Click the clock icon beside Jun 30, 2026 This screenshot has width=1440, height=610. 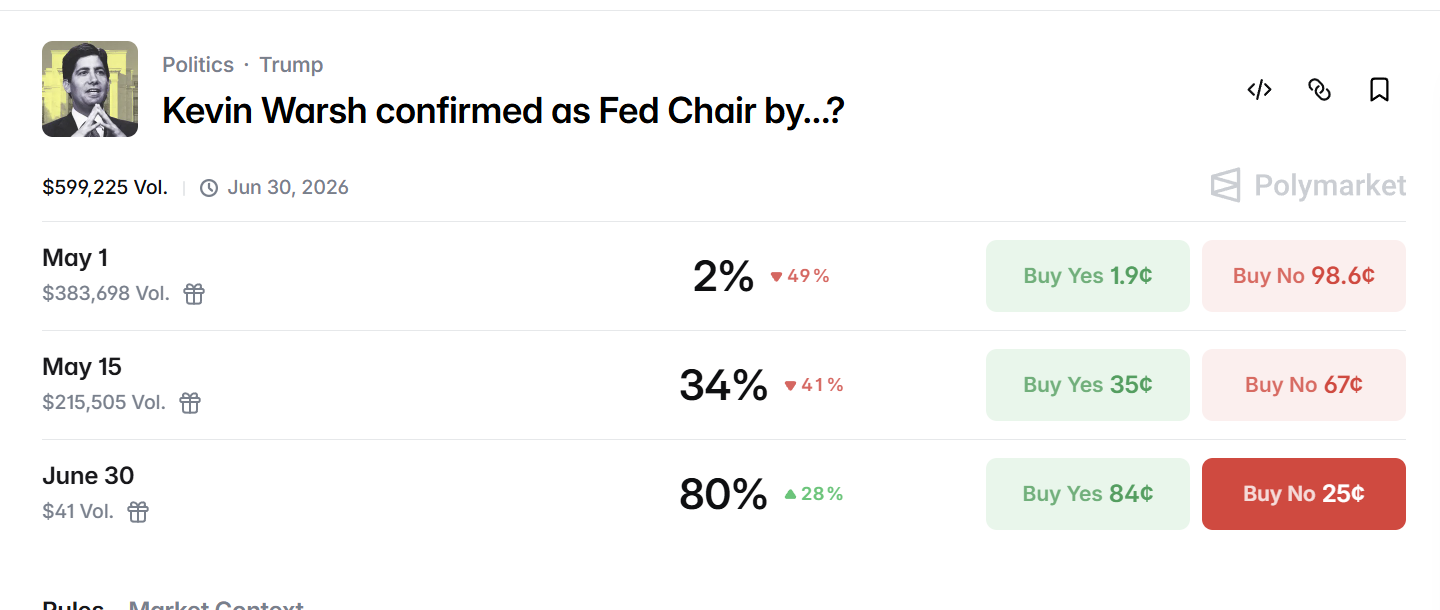209,188
